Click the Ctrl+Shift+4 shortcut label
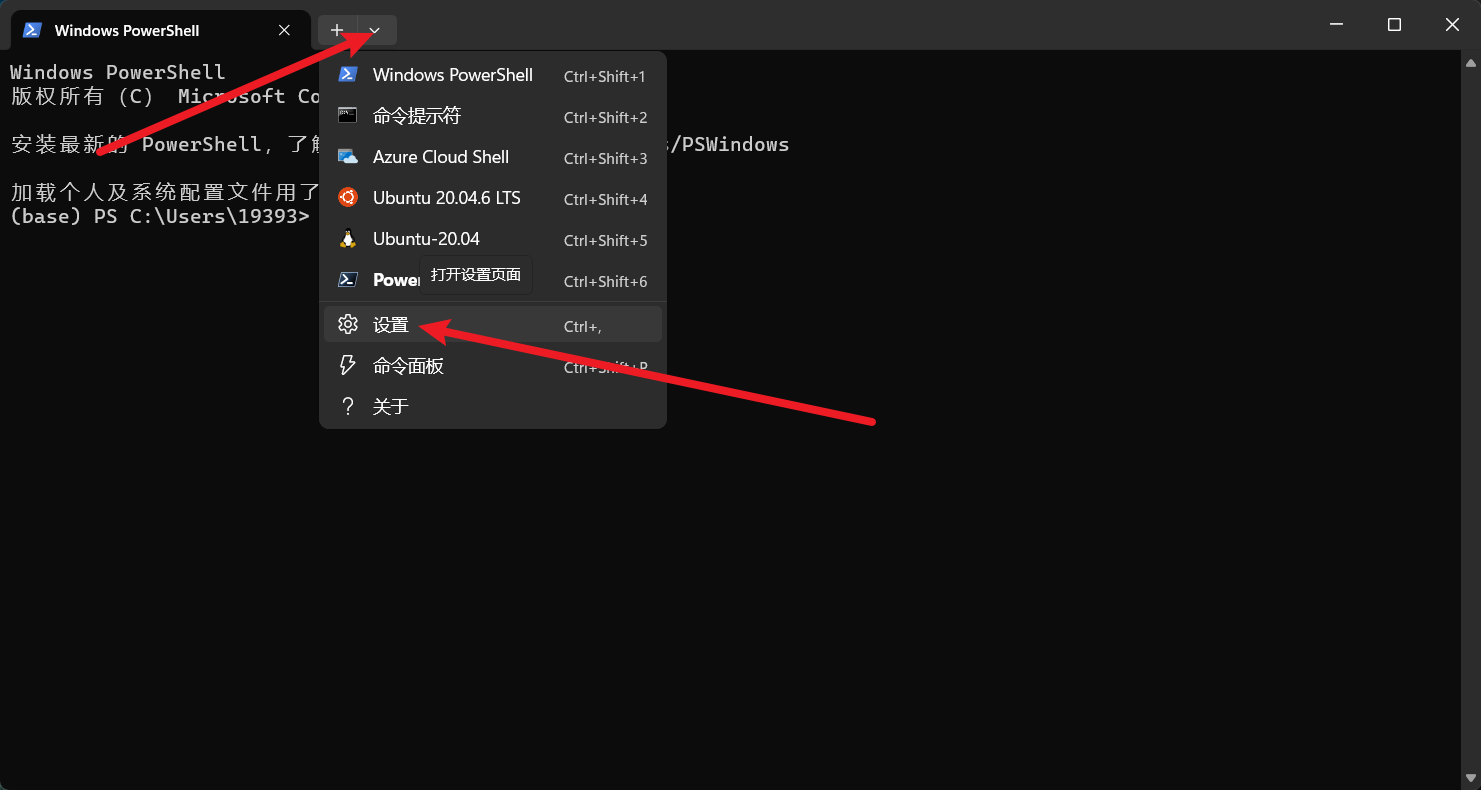The height and width of the screenshot is (790, 1481). (605, 200)
